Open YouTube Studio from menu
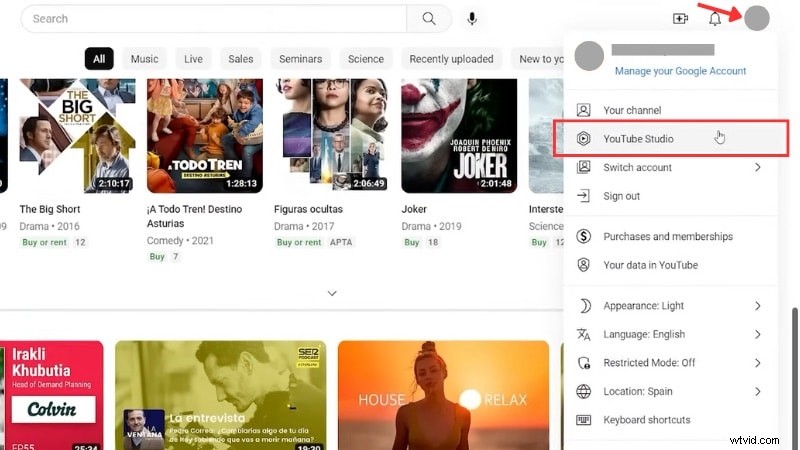Screen dimensions: 800x450 671,139
